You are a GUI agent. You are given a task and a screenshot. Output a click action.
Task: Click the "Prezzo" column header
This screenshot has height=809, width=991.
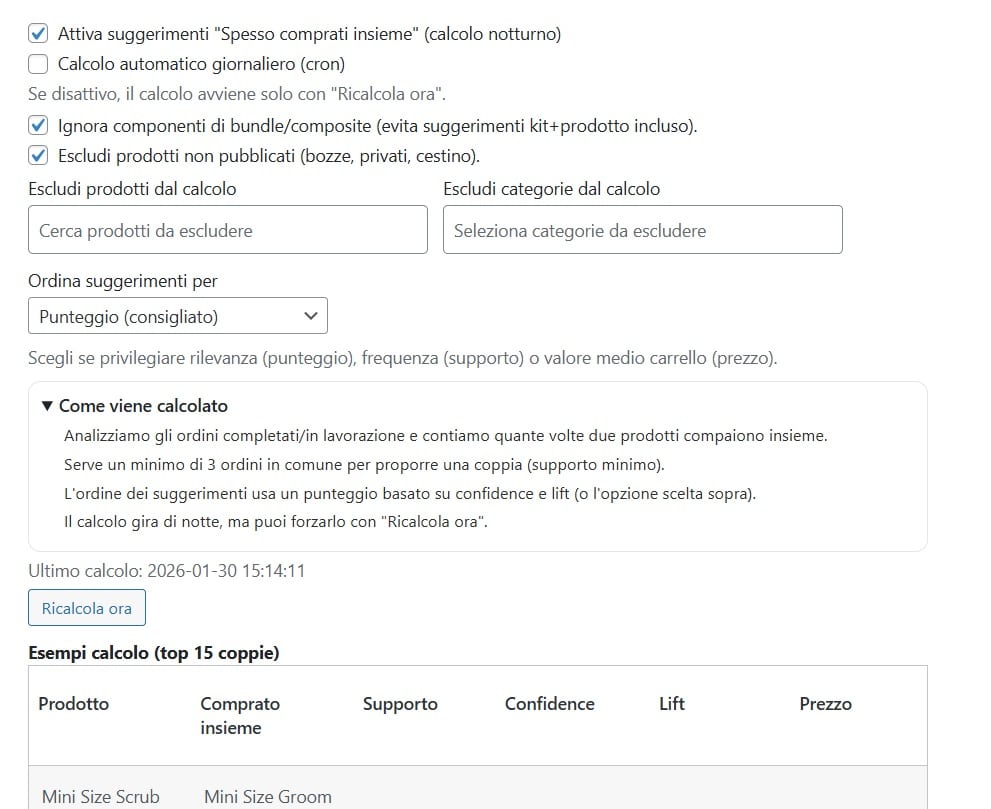click(x=826, y=703)
